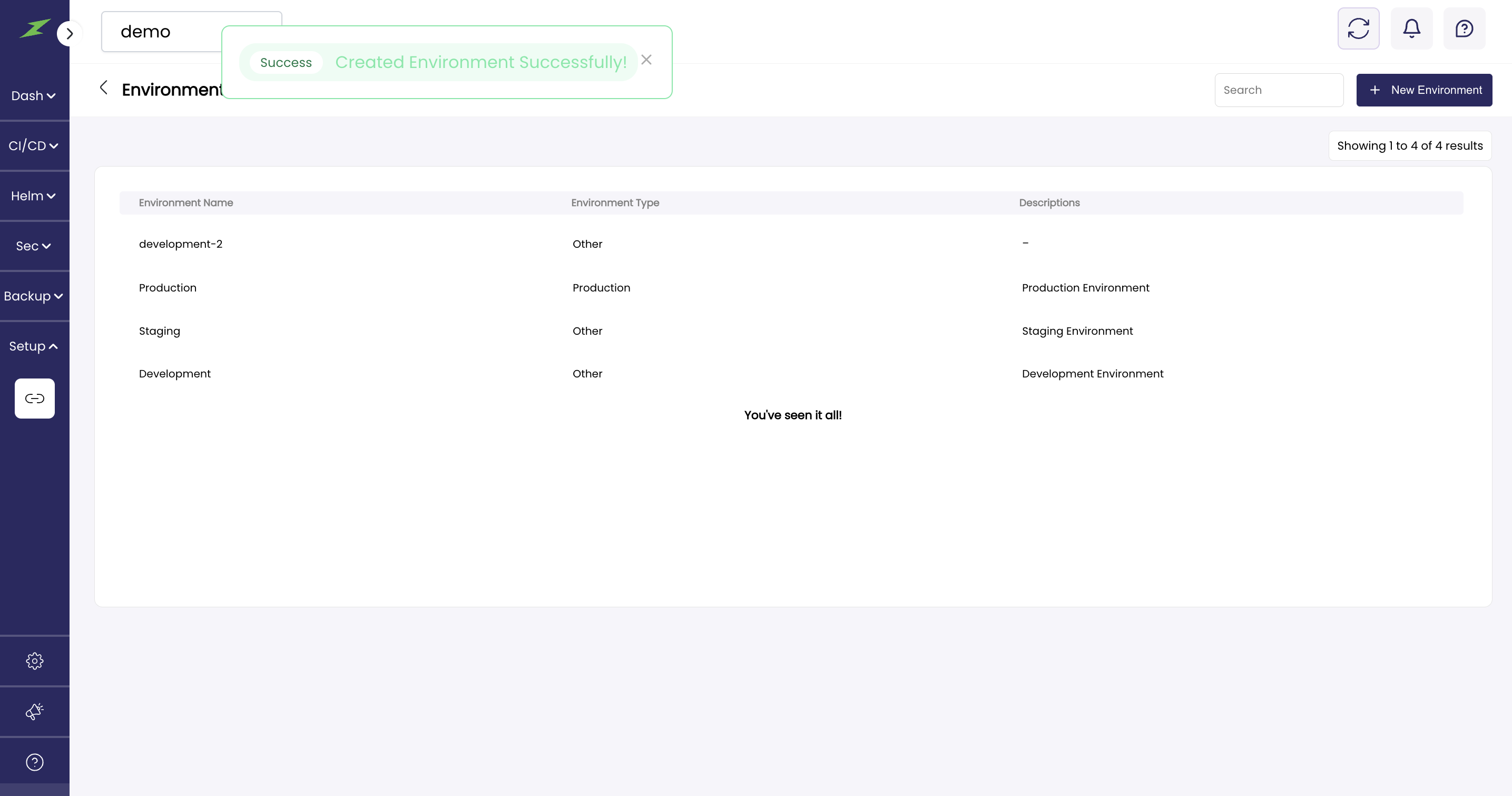Open the development-2 environment row

click(181, 244)
